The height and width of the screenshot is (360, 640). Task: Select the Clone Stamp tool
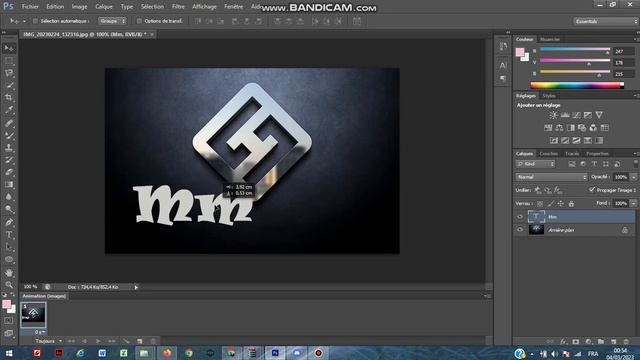pos(9,147)
